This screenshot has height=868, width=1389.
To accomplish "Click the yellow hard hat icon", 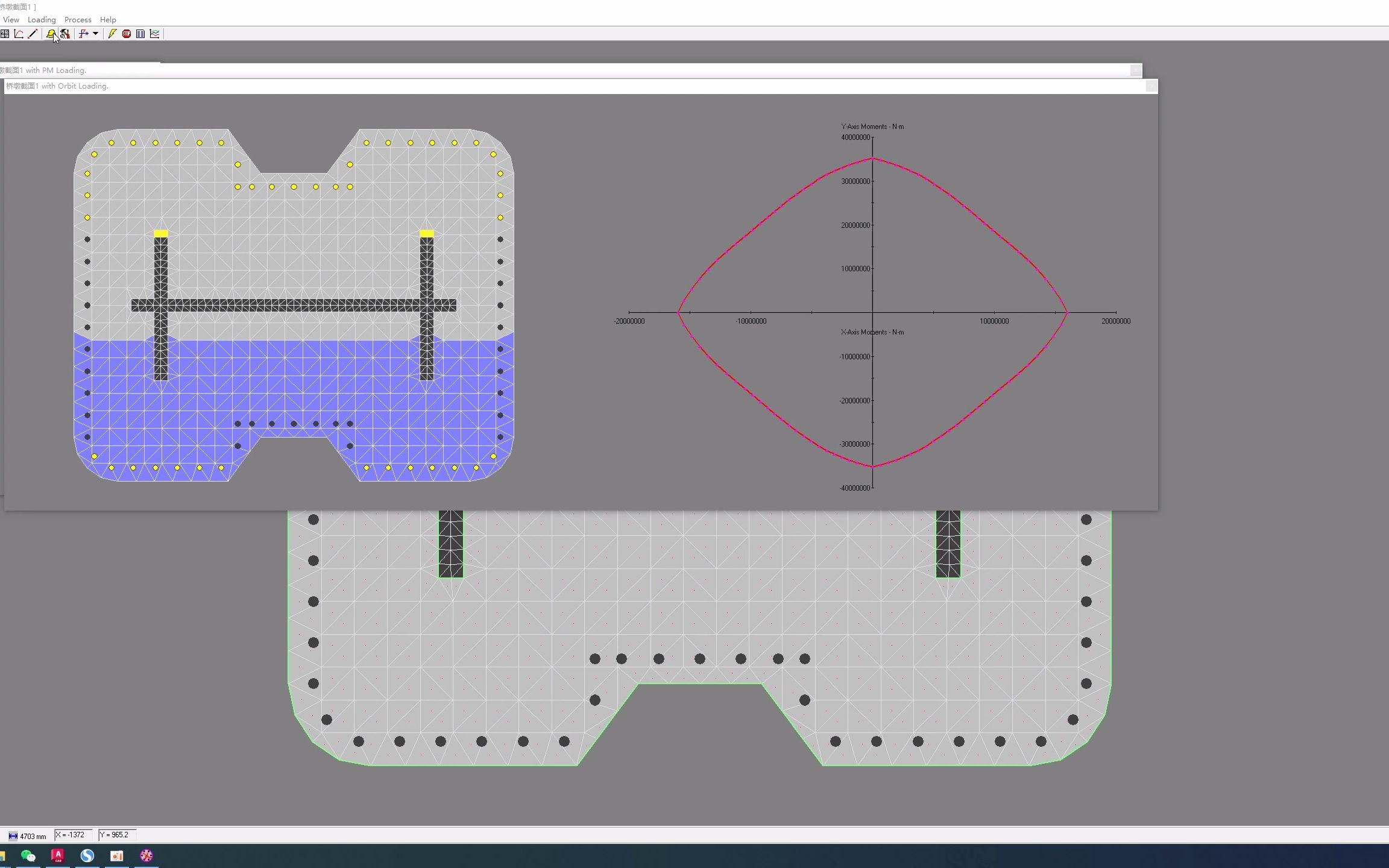I will (51, 34).
